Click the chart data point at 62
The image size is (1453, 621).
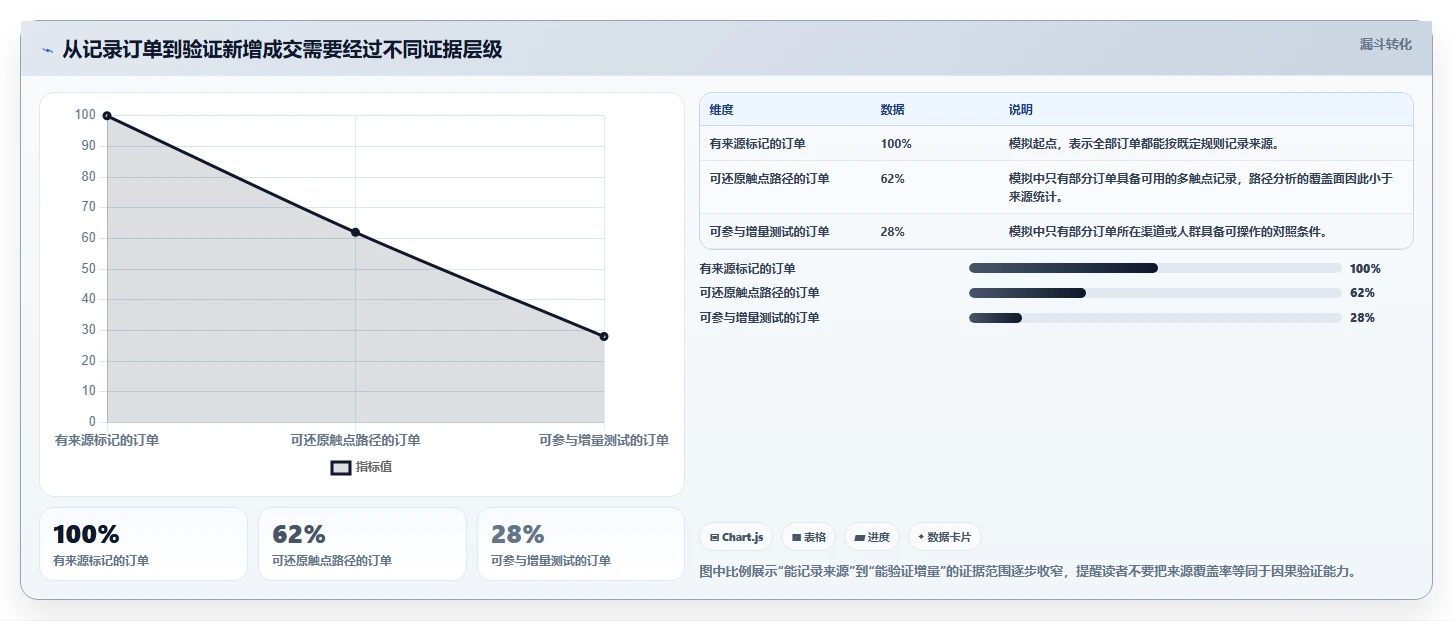tap(355, 232)
